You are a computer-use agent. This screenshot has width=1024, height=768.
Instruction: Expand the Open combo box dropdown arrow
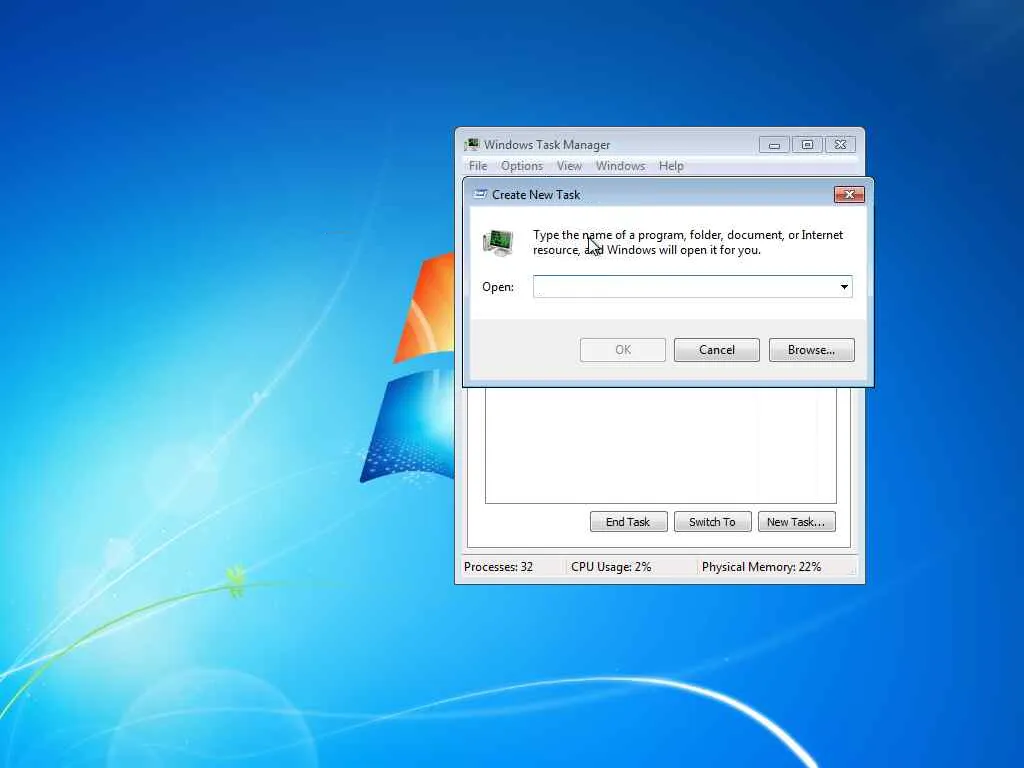tap(844, 287)
